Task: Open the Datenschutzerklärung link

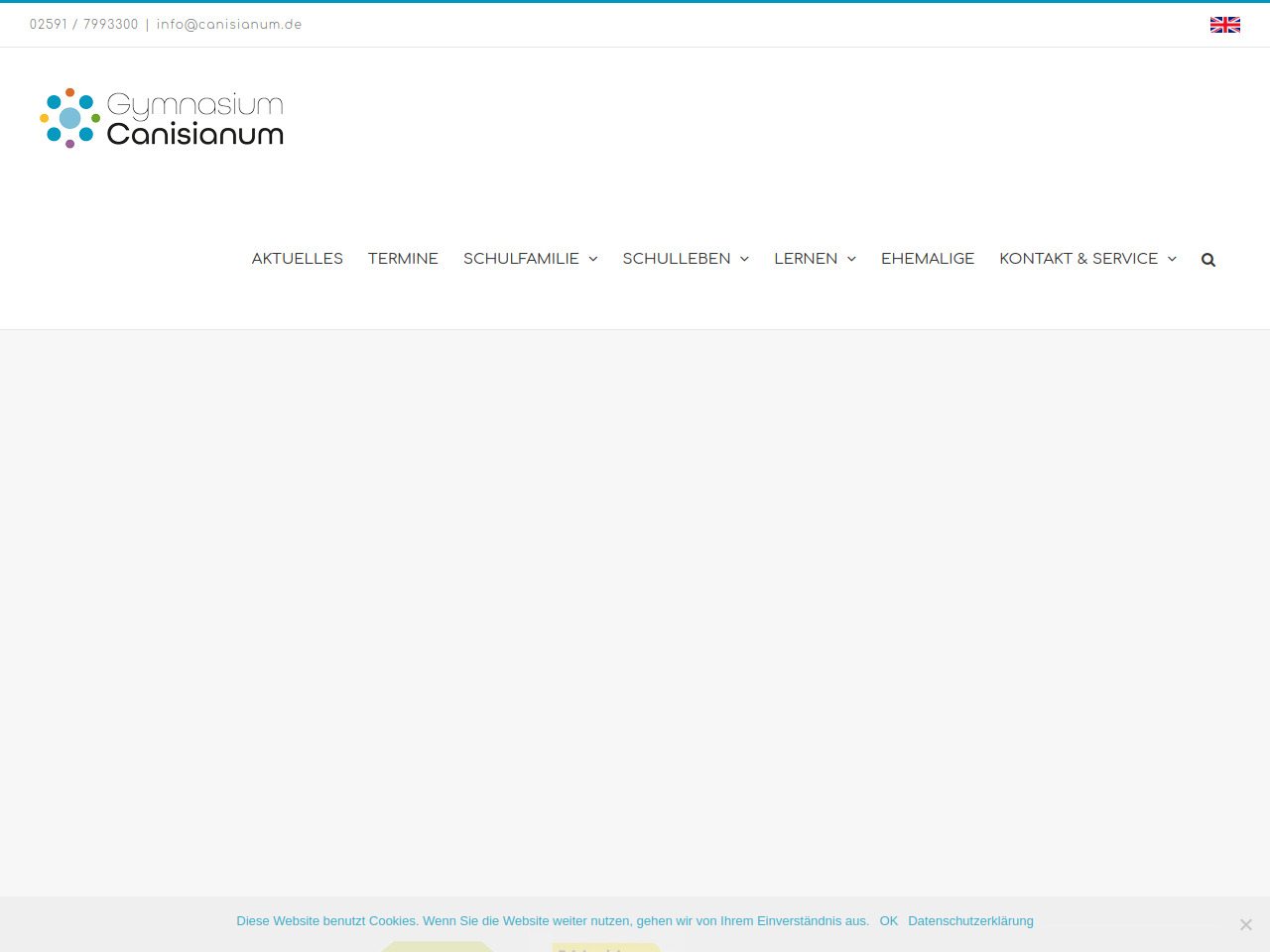Action: [x=970, y=921]
